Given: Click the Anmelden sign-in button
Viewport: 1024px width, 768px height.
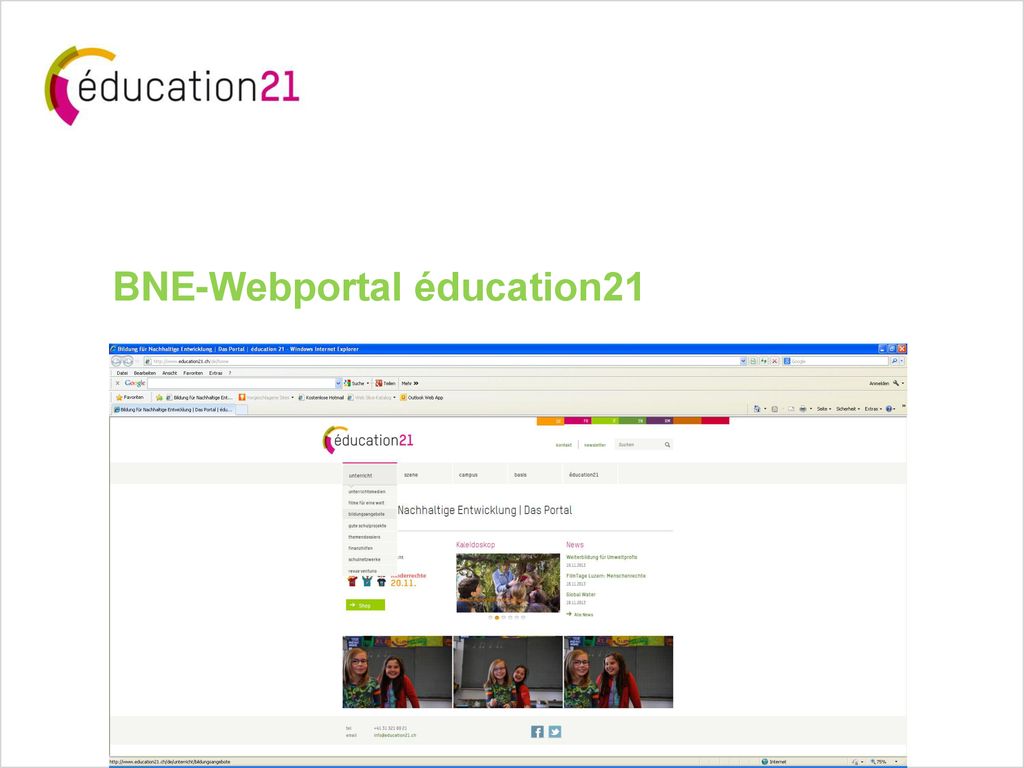Looking at the screenshot, I should 879,383.
